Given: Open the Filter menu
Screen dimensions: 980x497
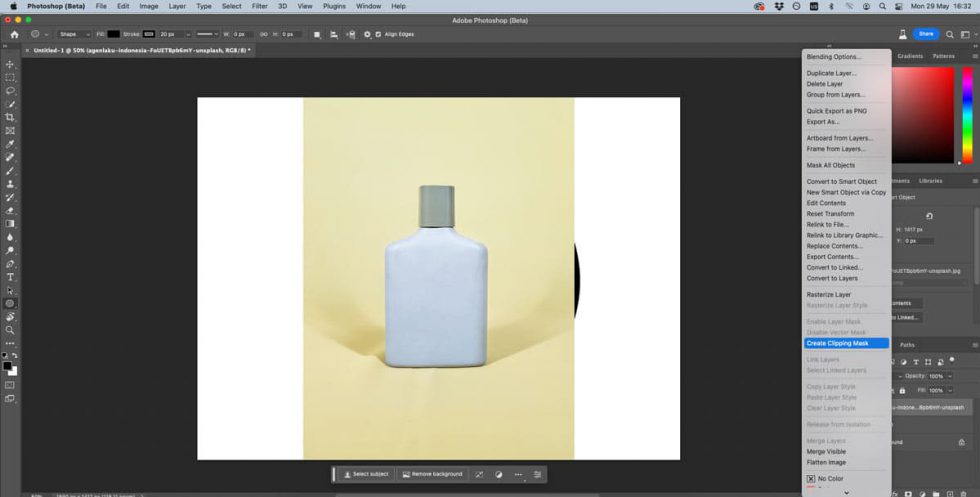Looking at the screenshot, I should (259, 6).
